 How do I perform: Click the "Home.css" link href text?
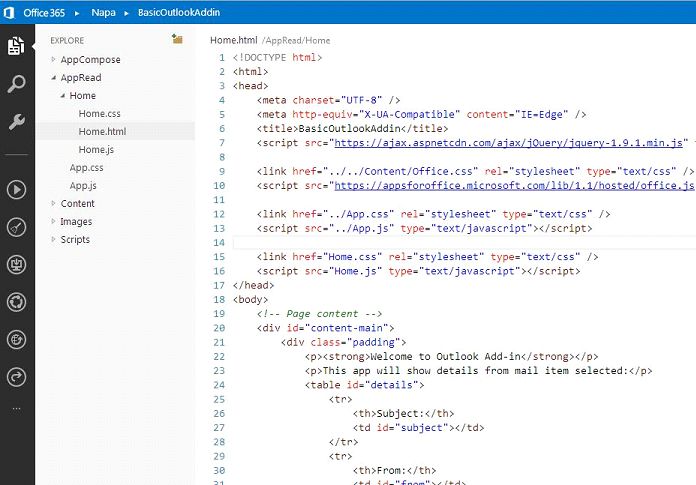click(352, 256)
